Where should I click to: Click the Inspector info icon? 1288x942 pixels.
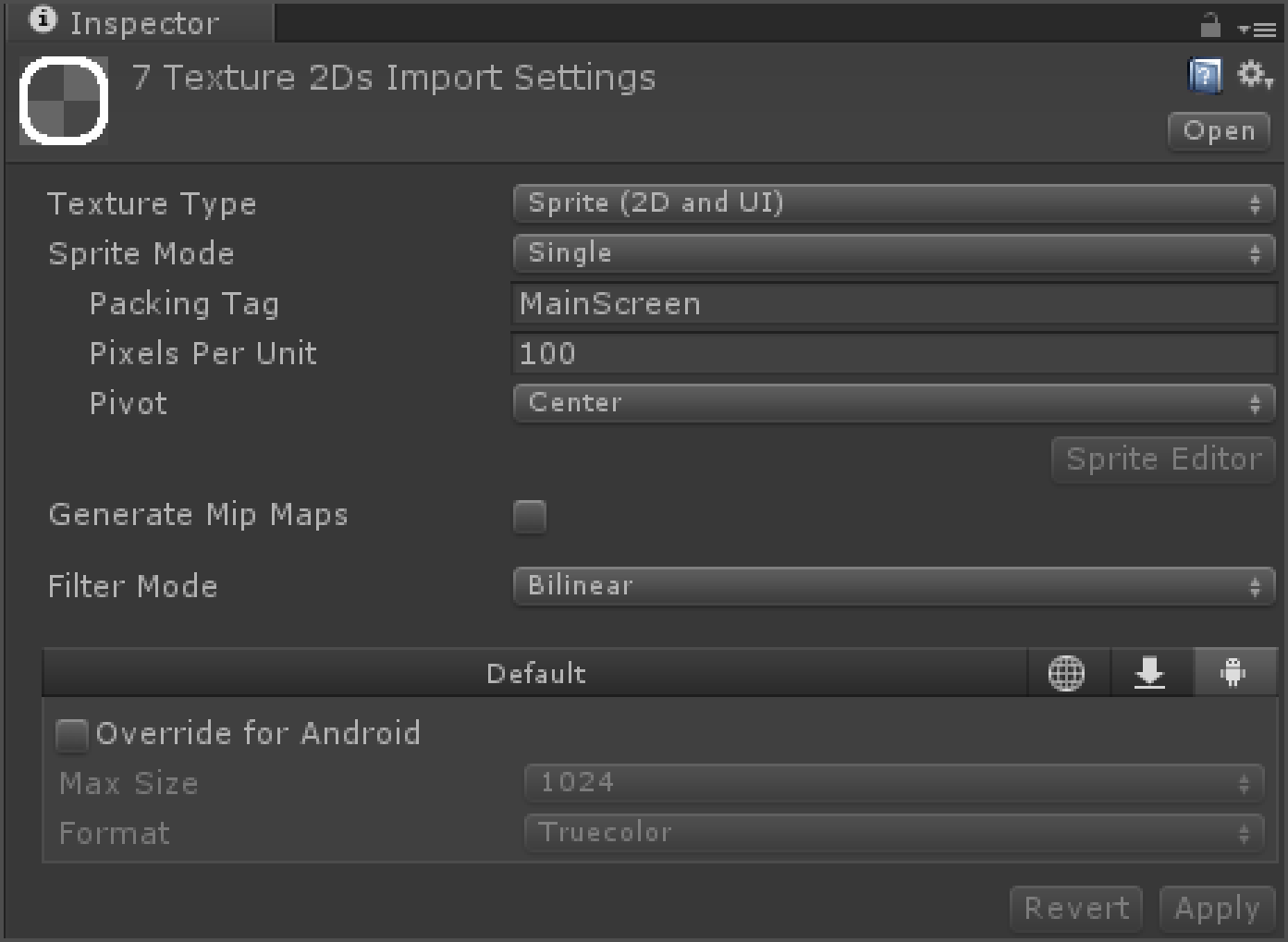[43, 20]
